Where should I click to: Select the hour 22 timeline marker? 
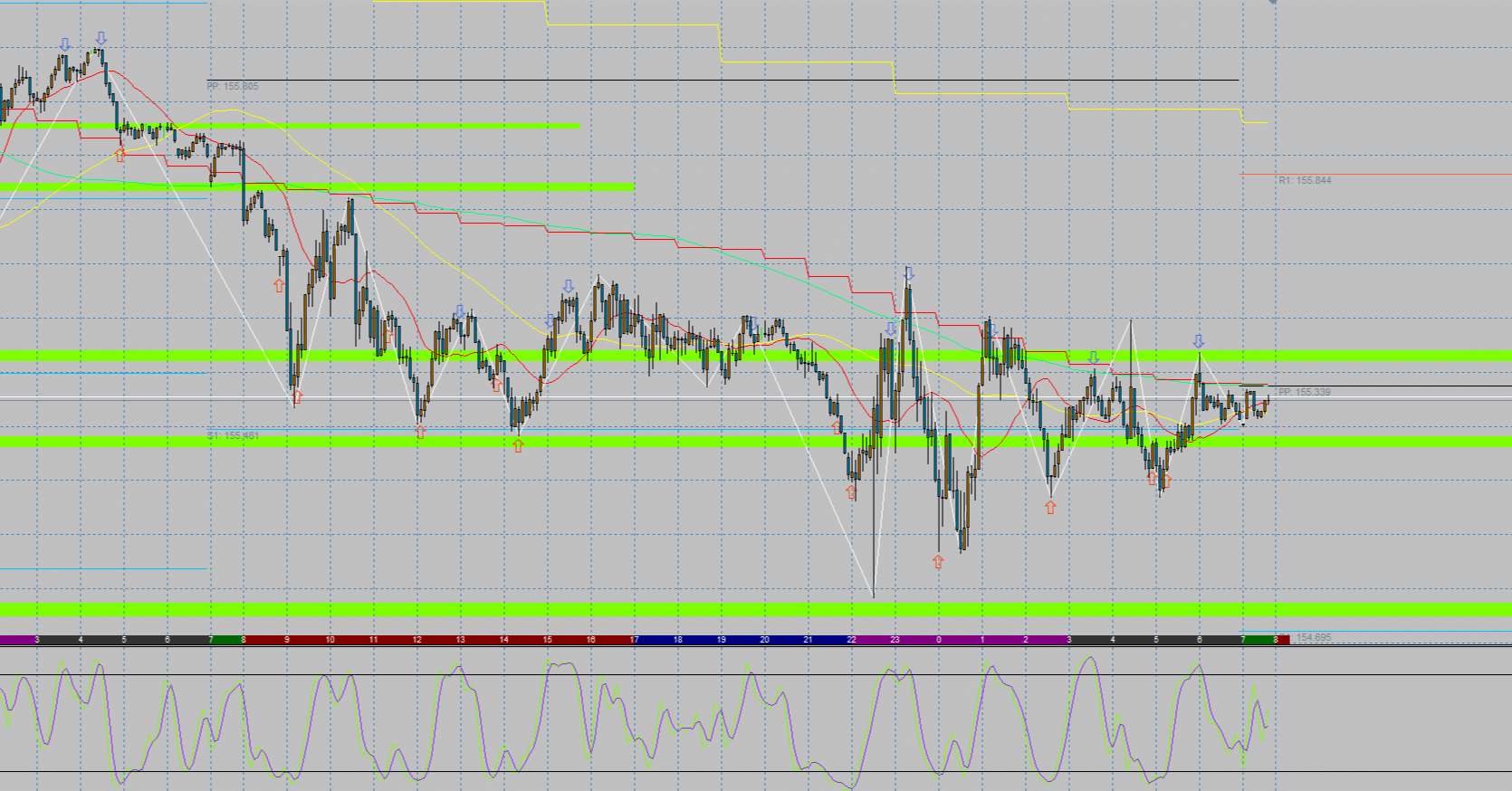click(x=852, y=640)
